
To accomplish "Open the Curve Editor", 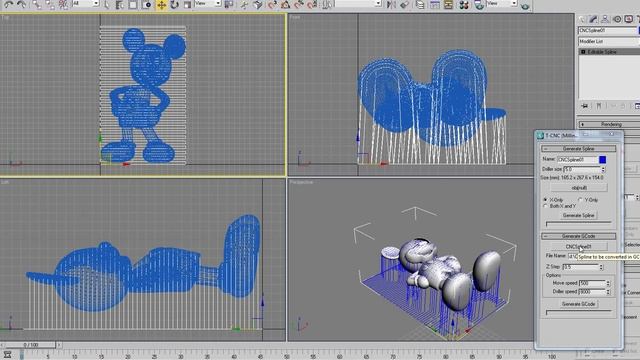I will [x=435, y=4].
